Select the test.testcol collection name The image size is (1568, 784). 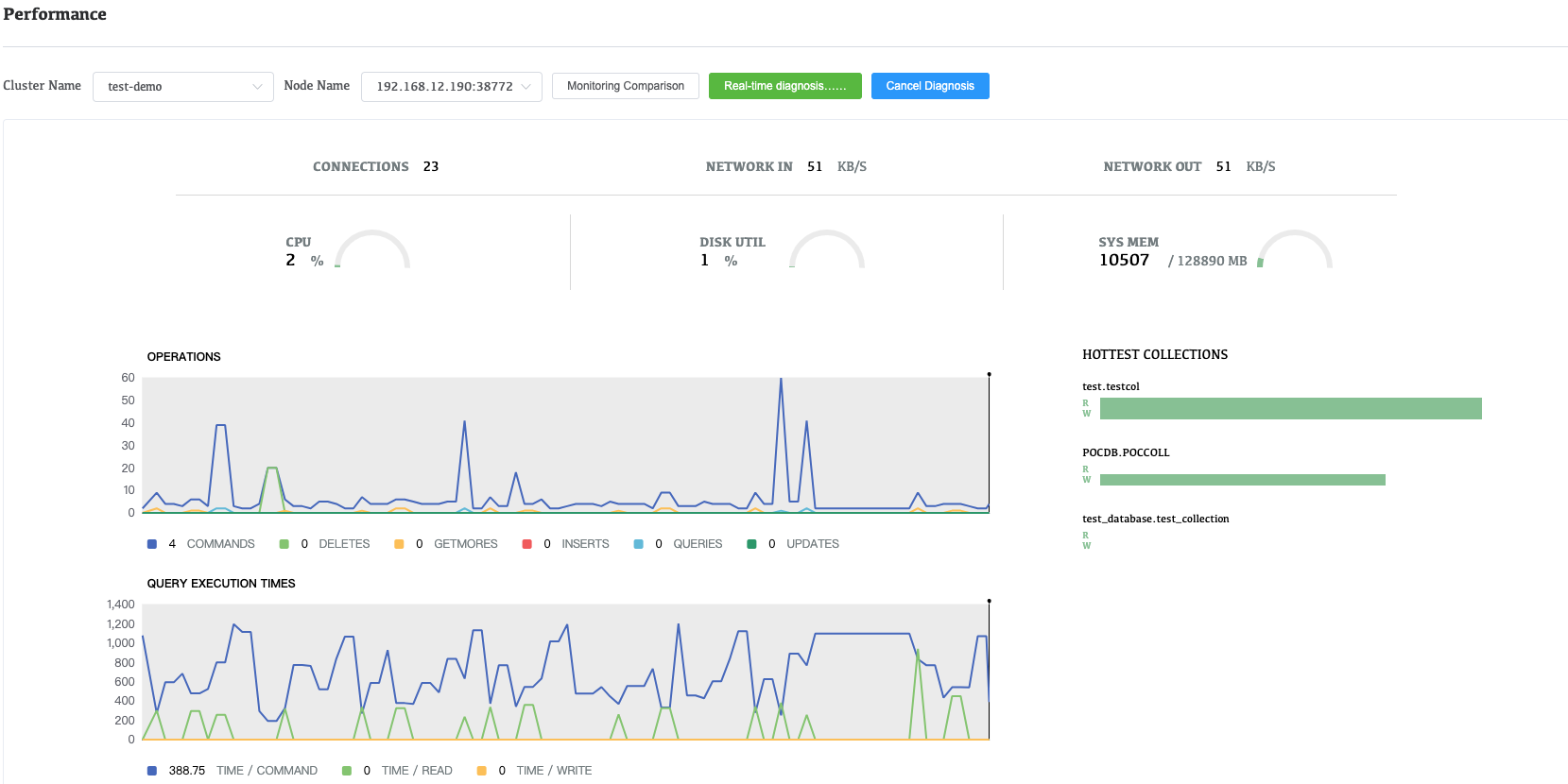point(1111,386)
